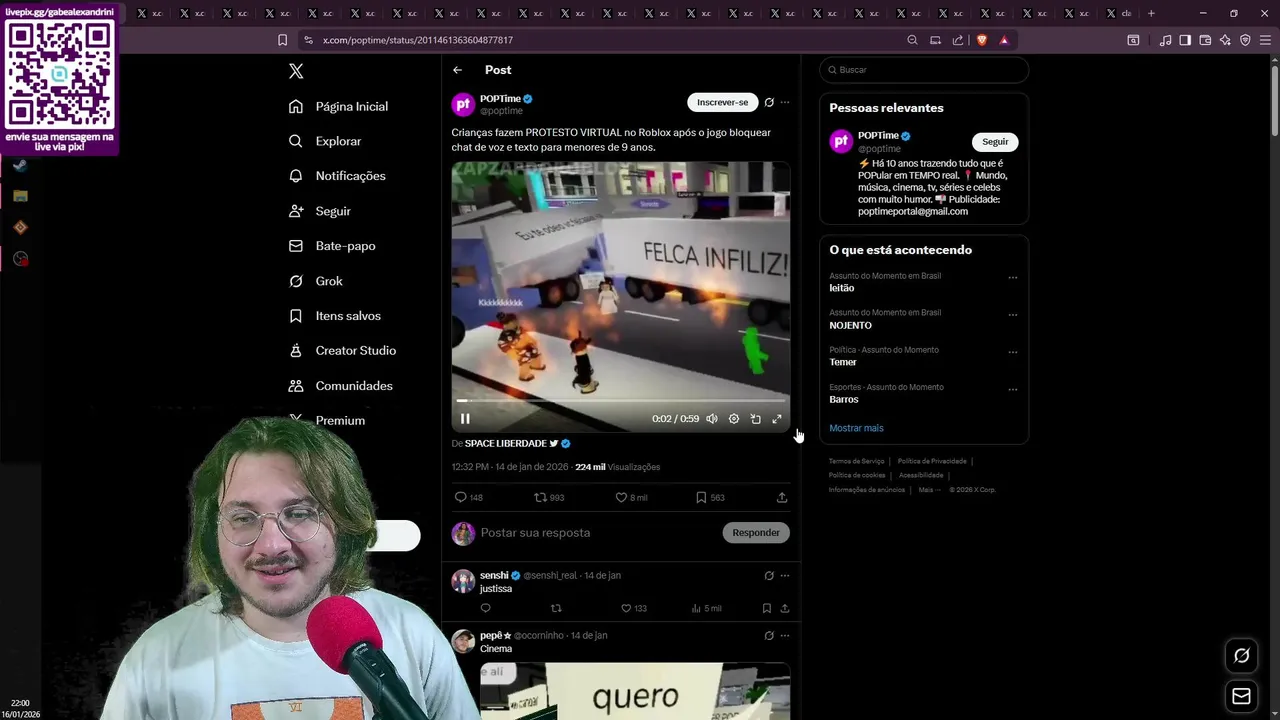Click the Inscrever-se button
1280x720 pixels.
[x=722, y=102]
